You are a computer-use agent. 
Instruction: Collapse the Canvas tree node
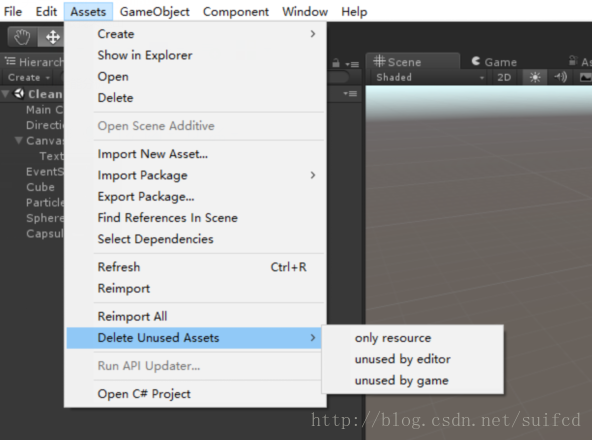pyautogui.click(x=18, y=140)
